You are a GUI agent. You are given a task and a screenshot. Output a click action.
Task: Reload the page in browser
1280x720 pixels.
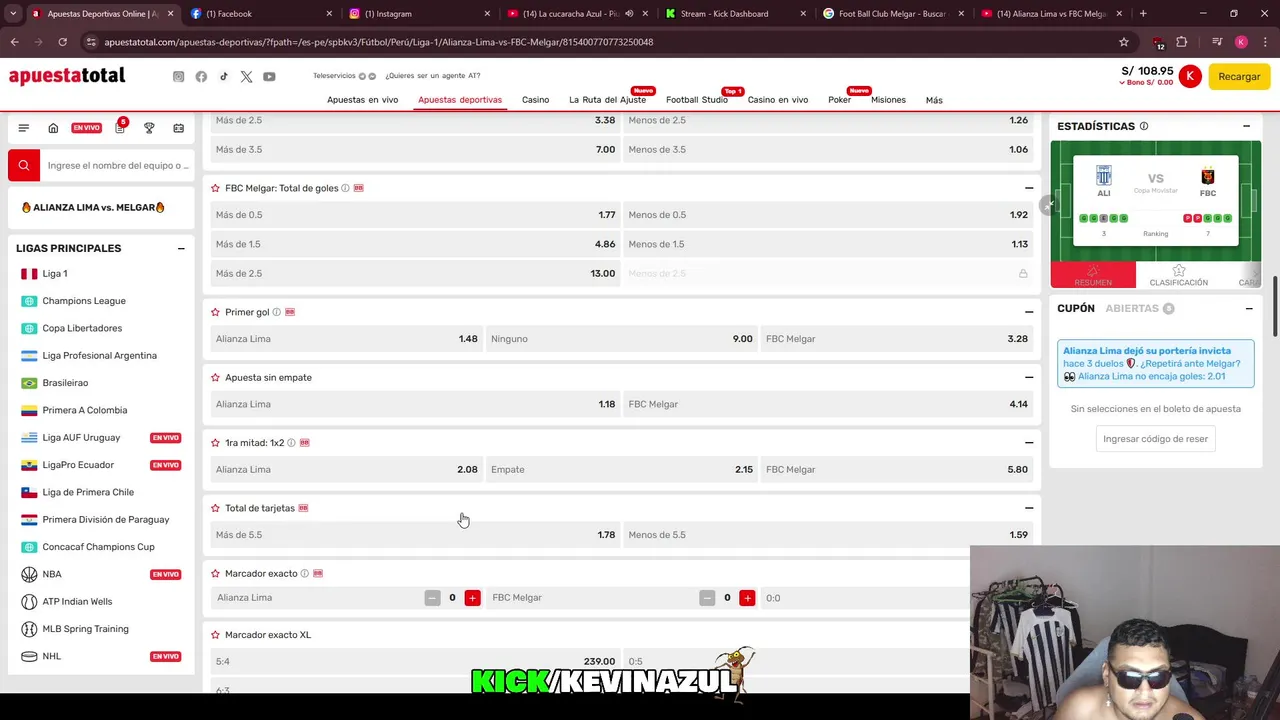[62, 42]
